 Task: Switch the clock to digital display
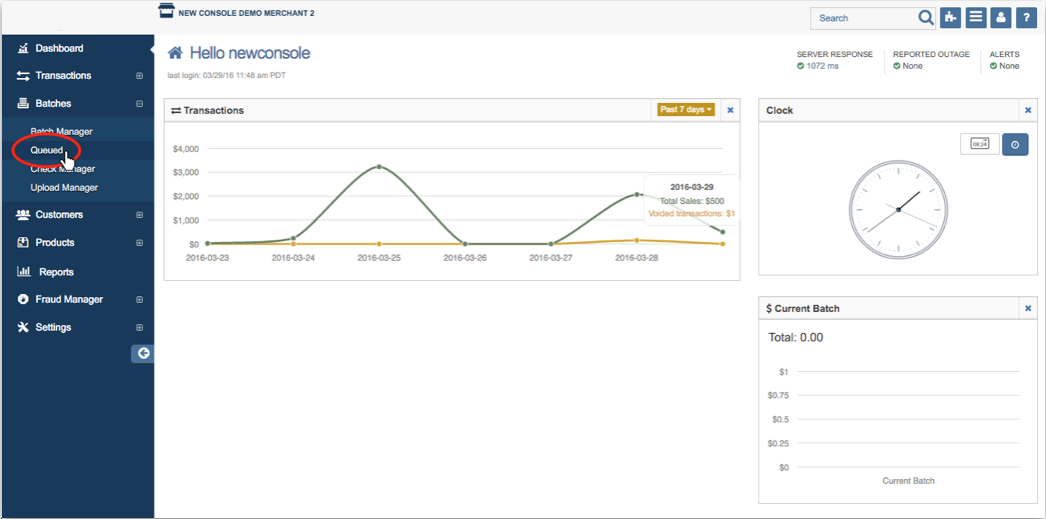pos(979,144)
